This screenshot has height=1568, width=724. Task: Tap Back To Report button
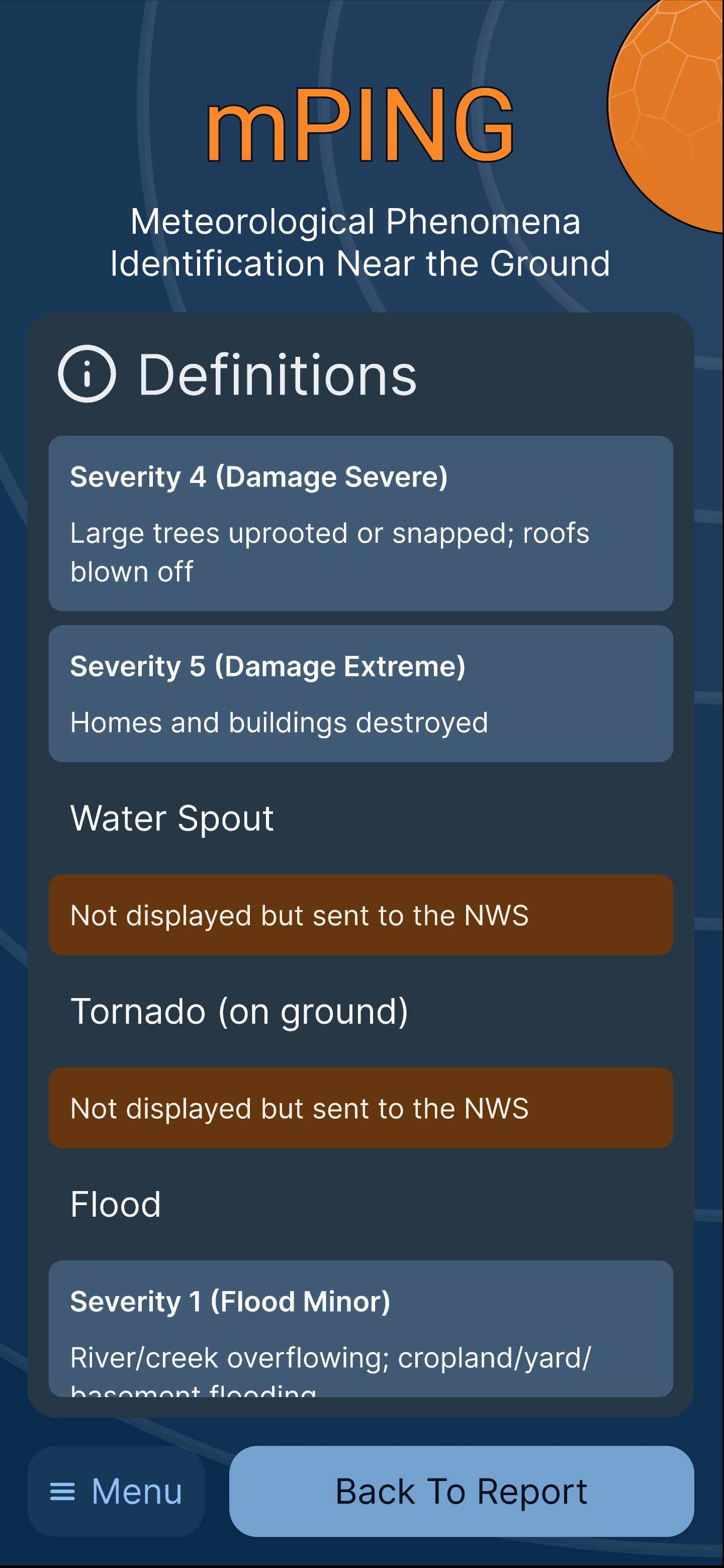462,1491
